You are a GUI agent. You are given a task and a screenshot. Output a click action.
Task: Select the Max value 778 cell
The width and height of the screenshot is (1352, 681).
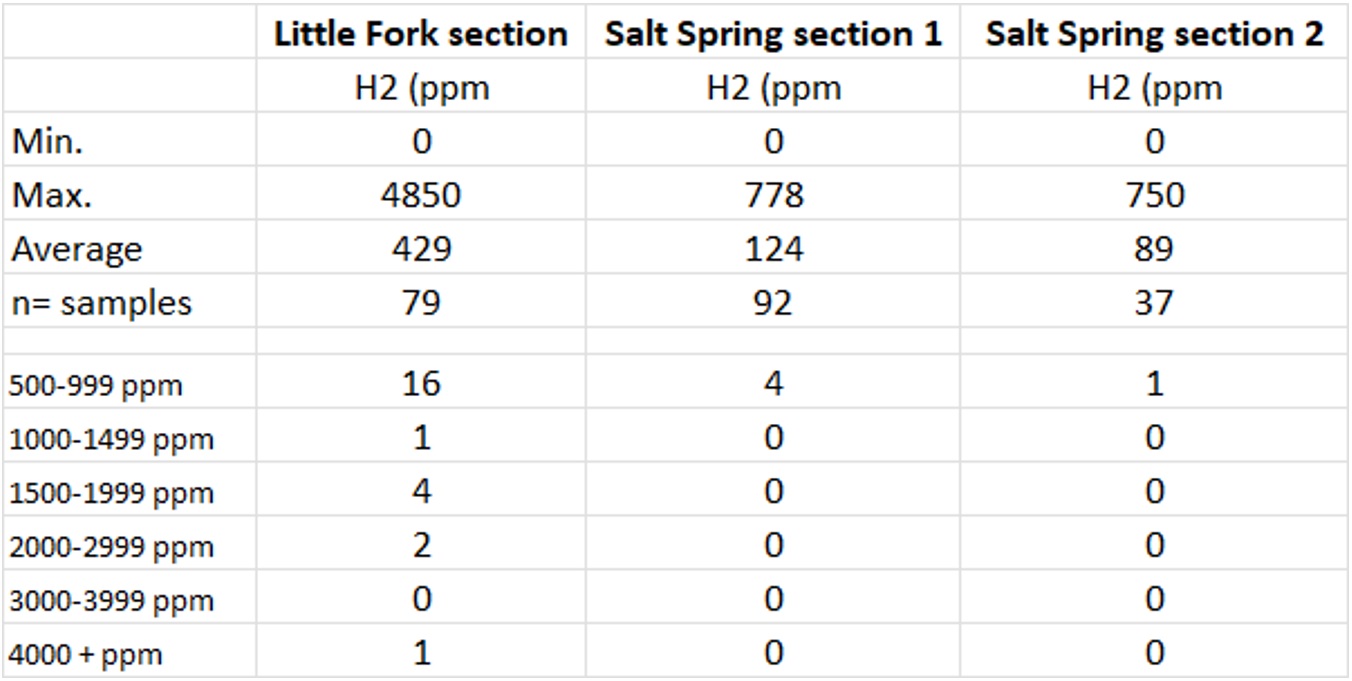[773, 195]
